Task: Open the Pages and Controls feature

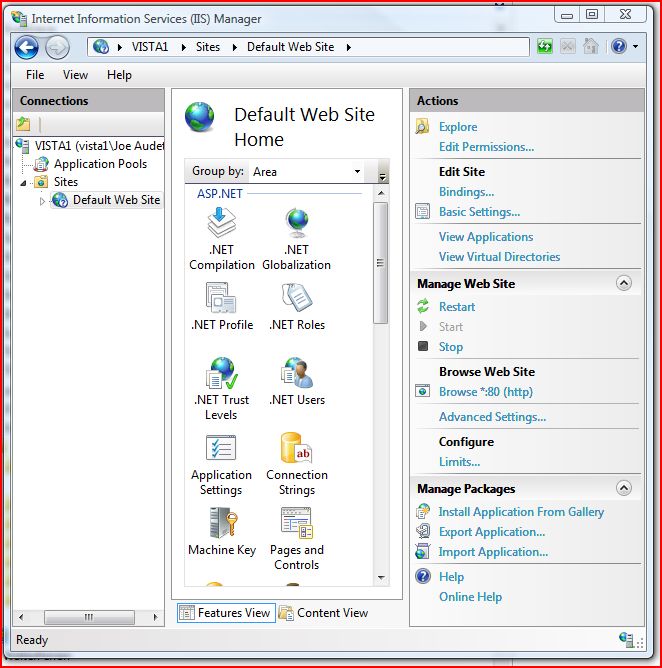Action: (297, 539)
